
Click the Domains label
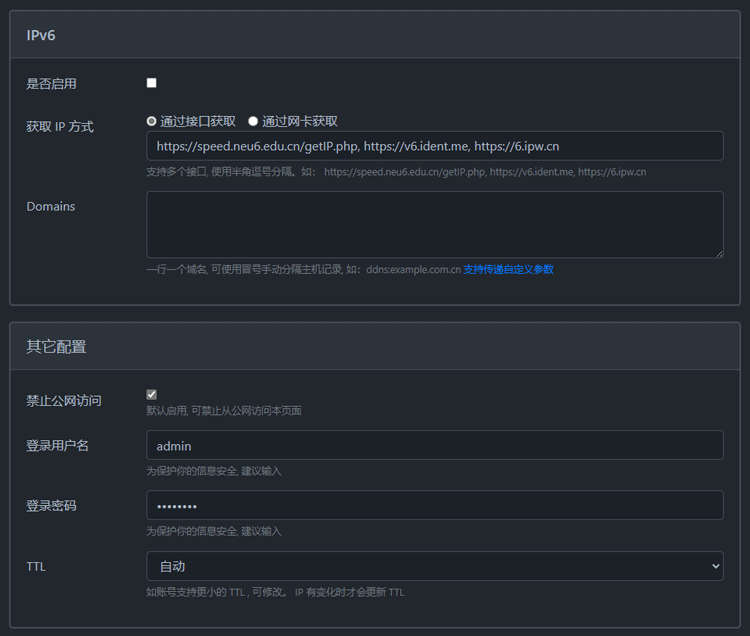pyautogui.click(x=51, y=206)
